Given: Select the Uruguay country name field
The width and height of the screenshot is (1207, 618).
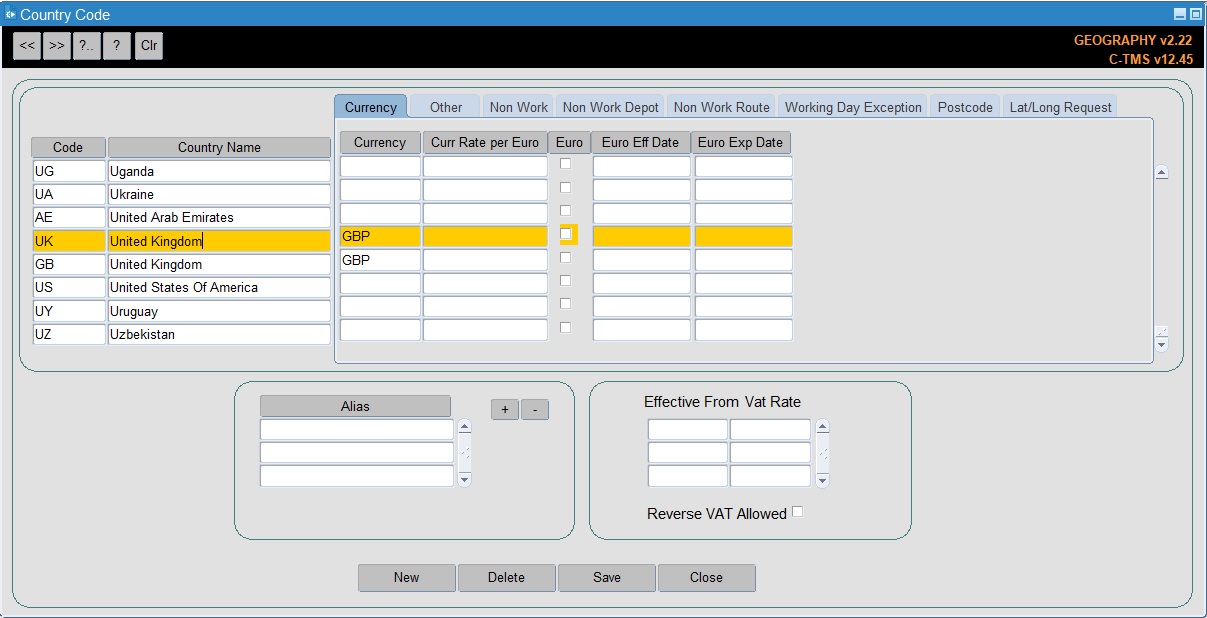Looking at the screenshot, I should click(x=219, y=311).
